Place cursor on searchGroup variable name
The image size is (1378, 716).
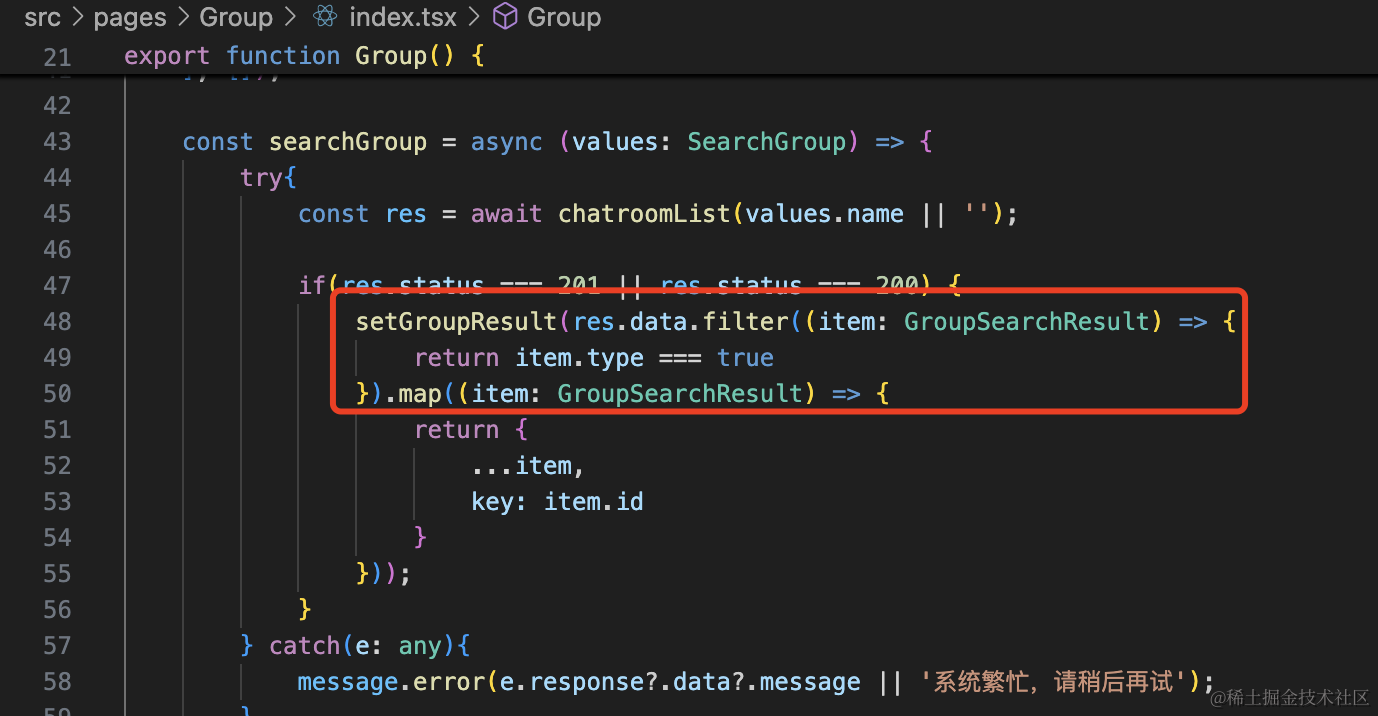point(348,142)
